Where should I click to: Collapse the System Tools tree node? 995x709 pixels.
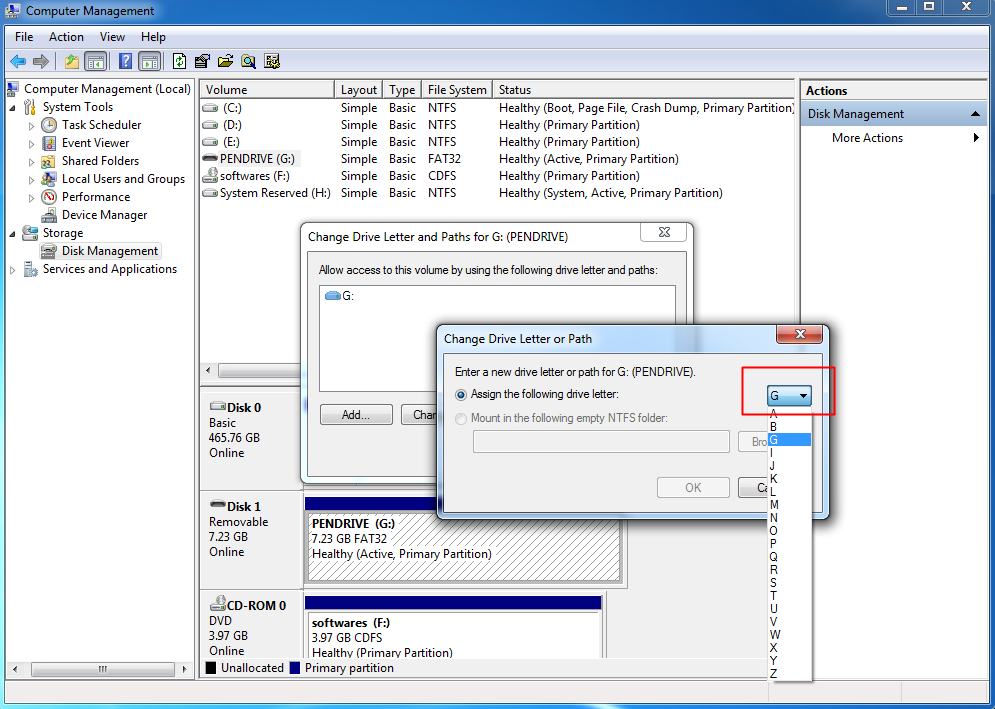tap(13, 108)
